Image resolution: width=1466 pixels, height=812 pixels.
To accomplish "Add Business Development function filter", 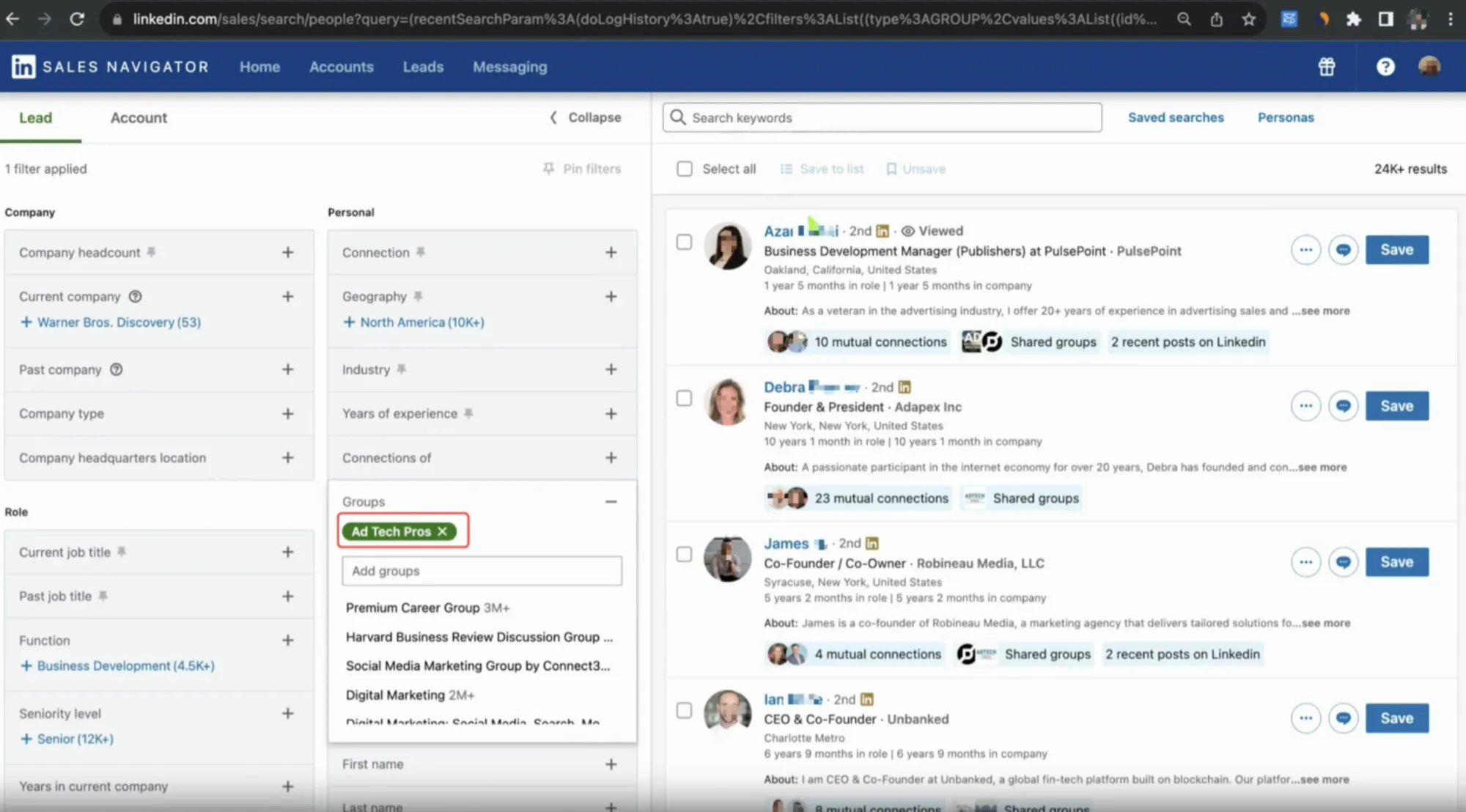I will [117, 665].
